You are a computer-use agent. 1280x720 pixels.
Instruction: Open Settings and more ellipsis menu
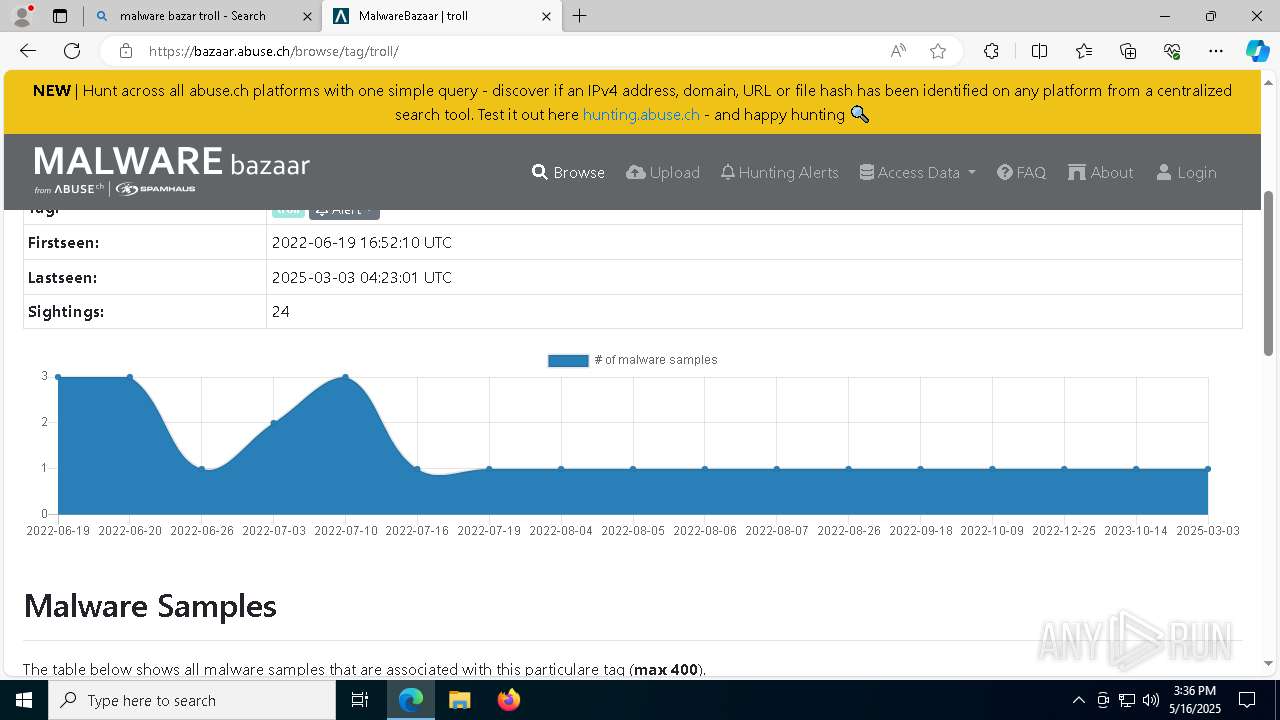click(x=1216, y=51)
